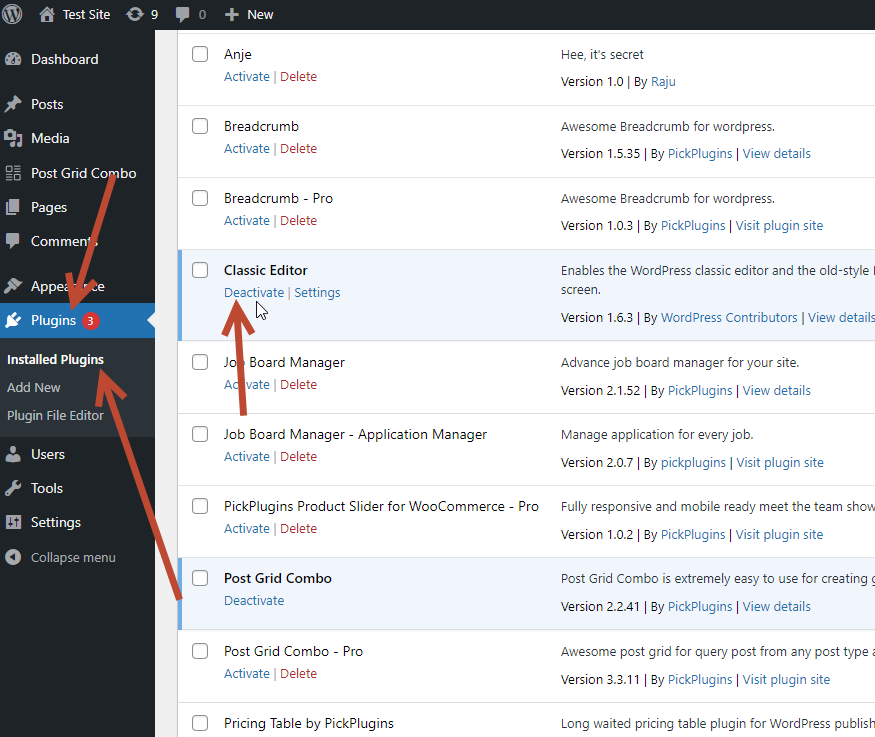Check the Breadcrumb plugin checkbox

point(200,126)
